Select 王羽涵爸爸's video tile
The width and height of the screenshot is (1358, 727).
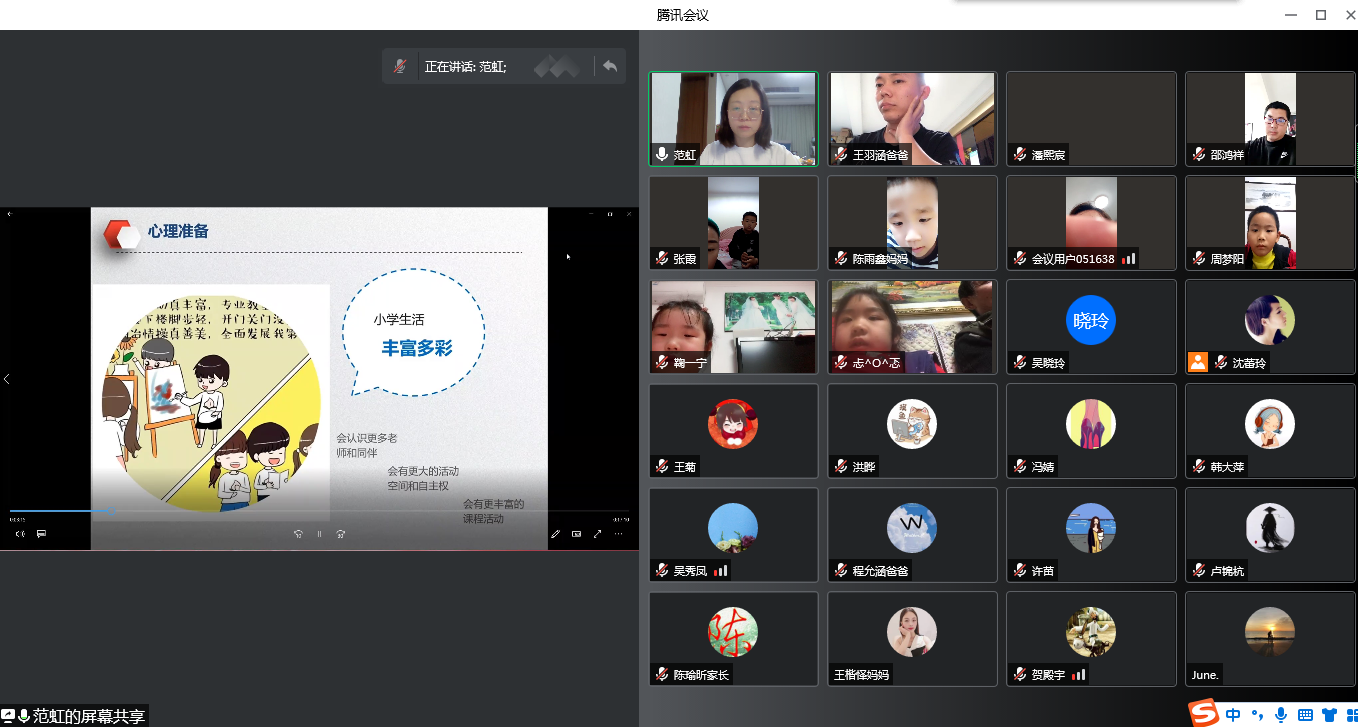tap(912, 119)
